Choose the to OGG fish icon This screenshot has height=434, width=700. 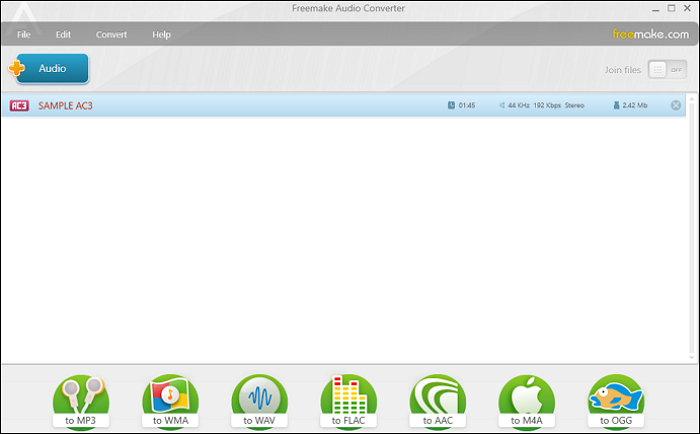point(615,400)
